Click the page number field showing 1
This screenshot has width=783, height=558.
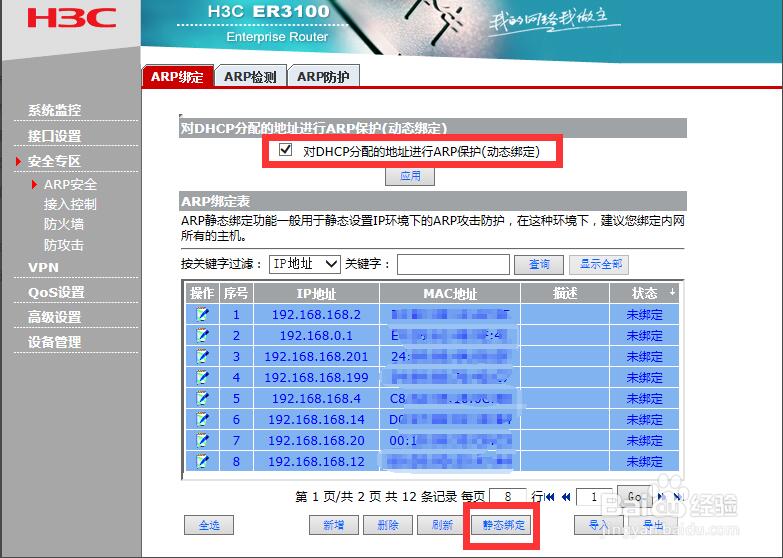[x=594, y=497]
